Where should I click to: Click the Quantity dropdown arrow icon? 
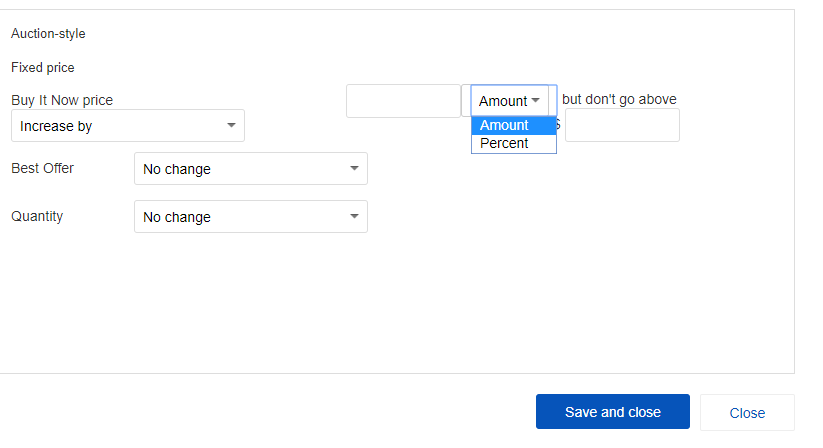(x=354, y=217)
